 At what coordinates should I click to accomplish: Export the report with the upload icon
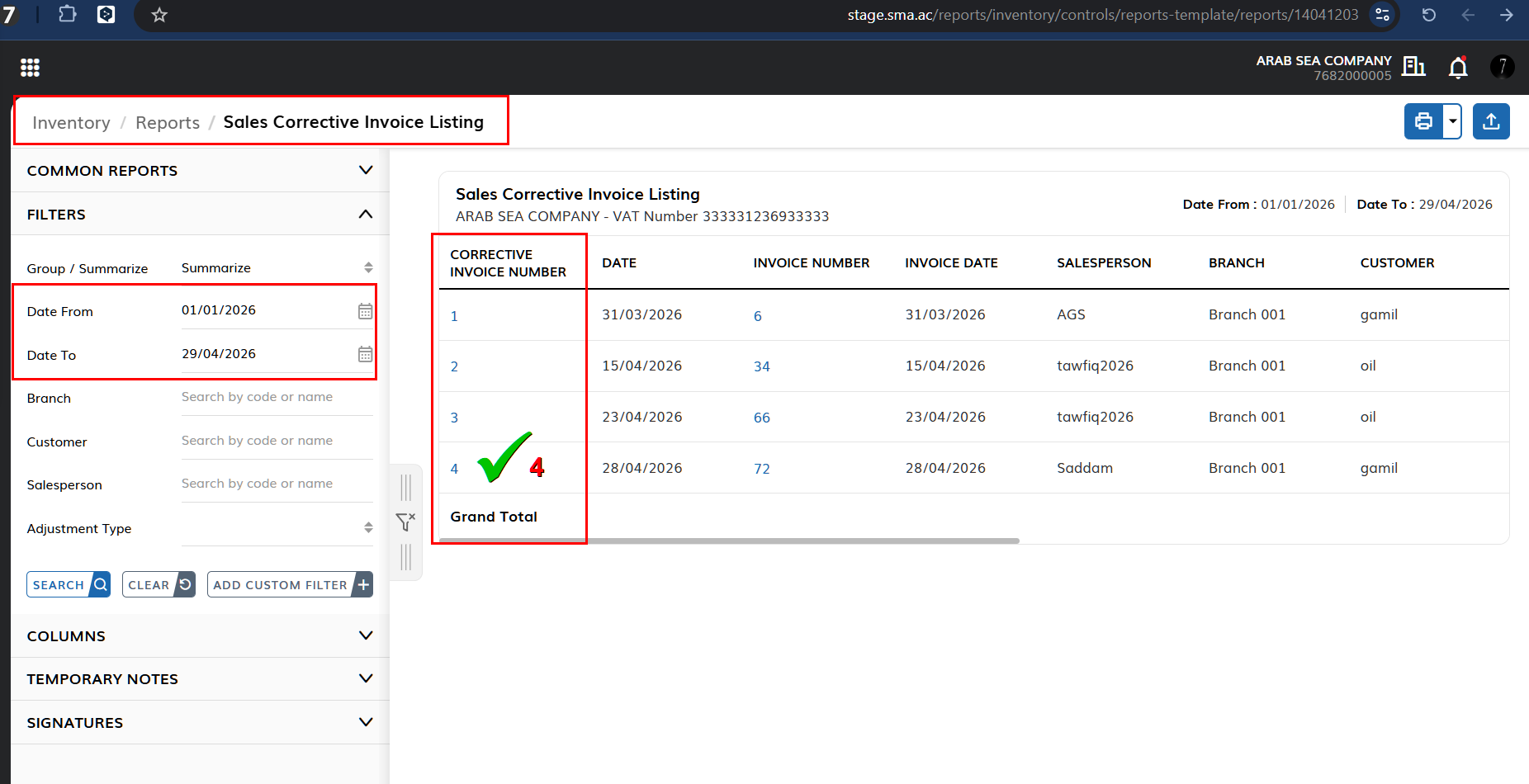(x=1491, y=121)
